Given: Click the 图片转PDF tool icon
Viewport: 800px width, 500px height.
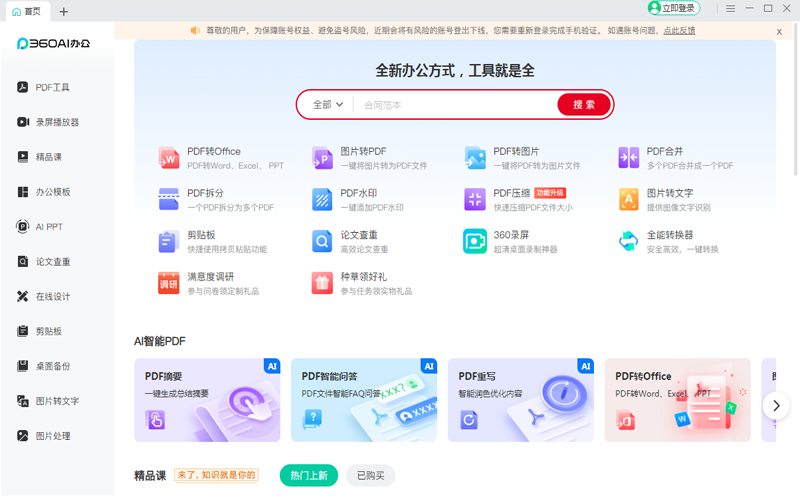Looking at the screenshot, I should (x=322, y=158).
